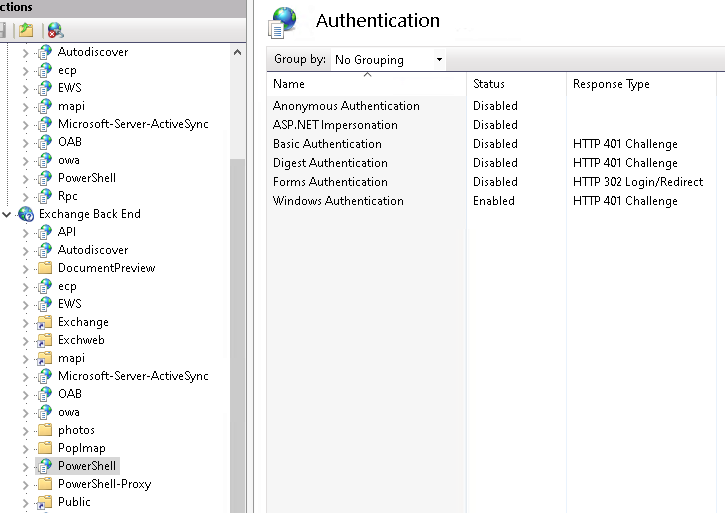The image size is (725, 513).
Task: Click the connections tree scroll up arrow
Action: (x=238, y=52)
